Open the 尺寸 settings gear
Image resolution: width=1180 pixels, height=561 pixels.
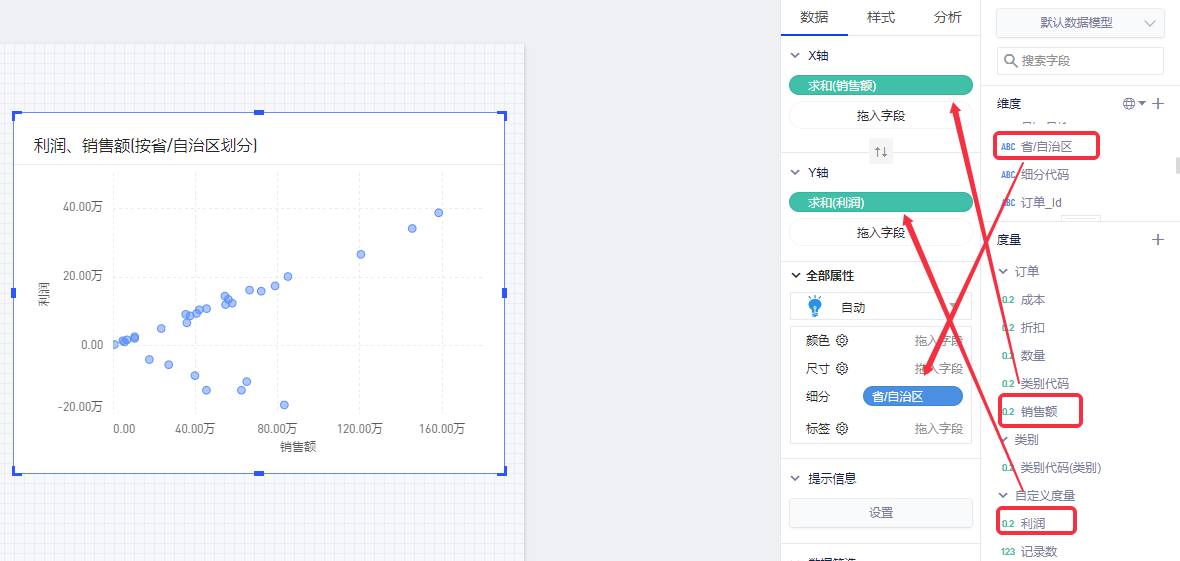[x=842, y=369]
